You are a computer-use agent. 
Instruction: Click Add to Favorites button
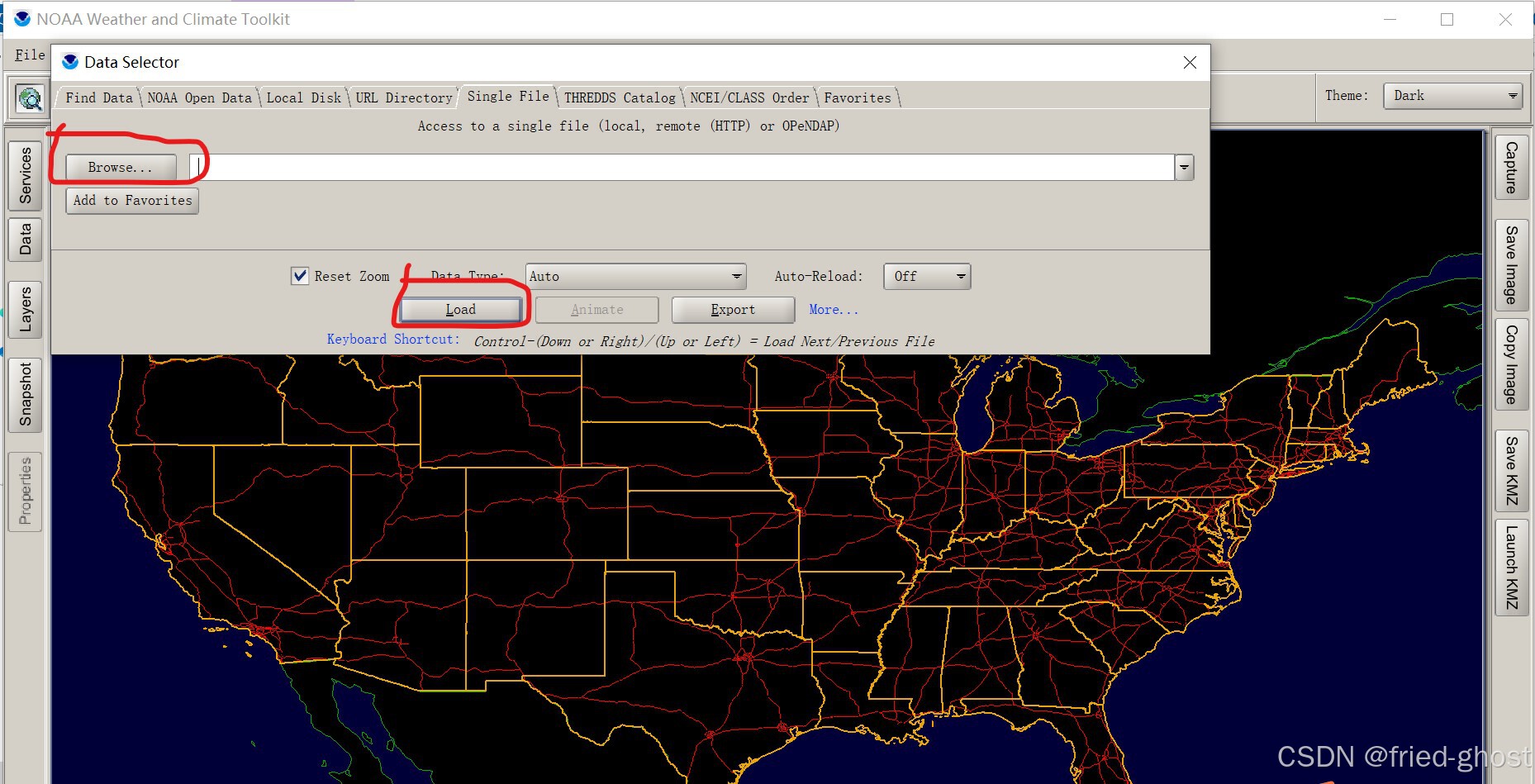(x=132, y=201)
